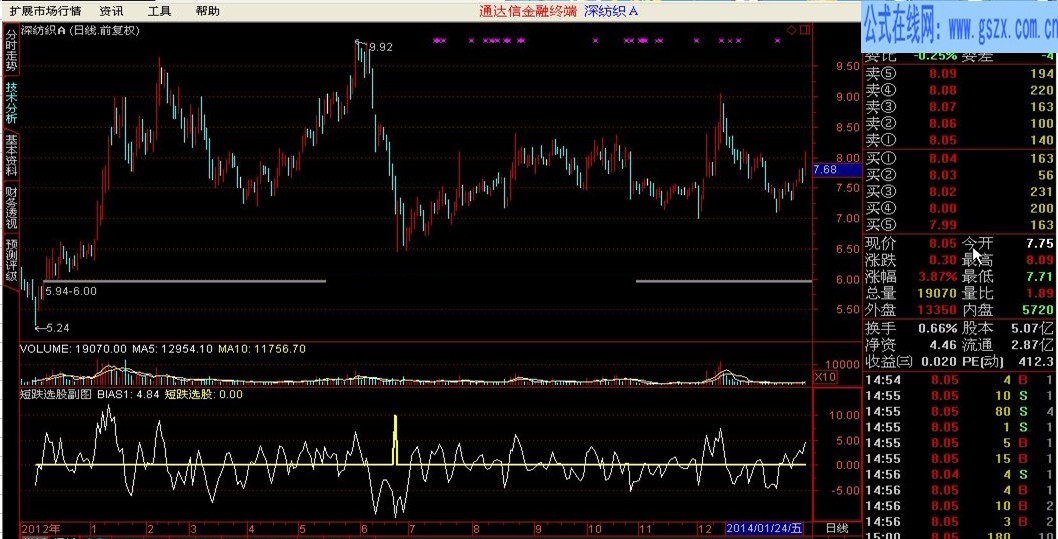This screenshot has width=1058, height=539.
Task: Select the 14:54 tick trade row
Action: click(959, 380)
